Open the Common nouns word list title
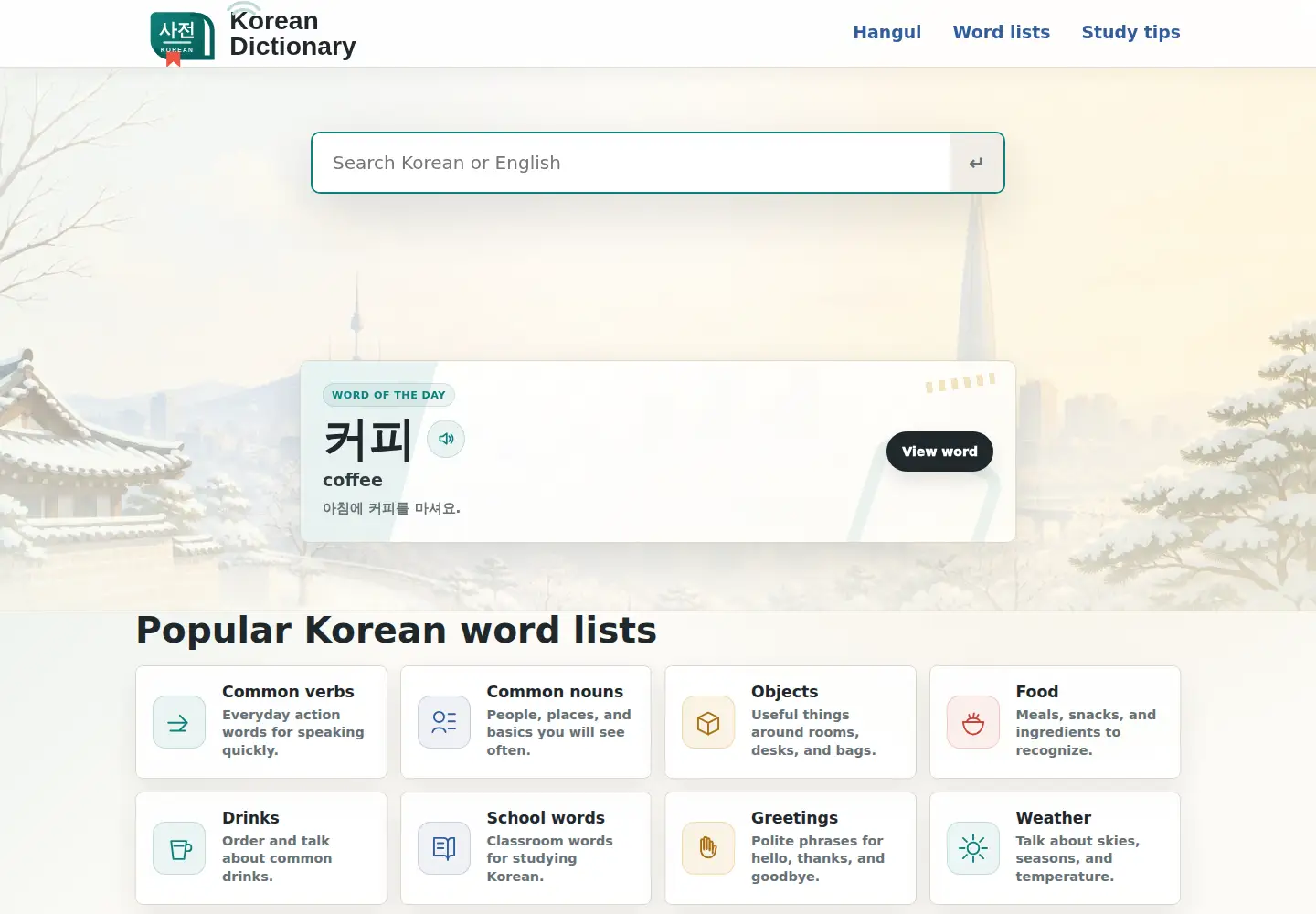This screenshot has width=1316, height=914. pyautogui.click(x=555, y=692)
